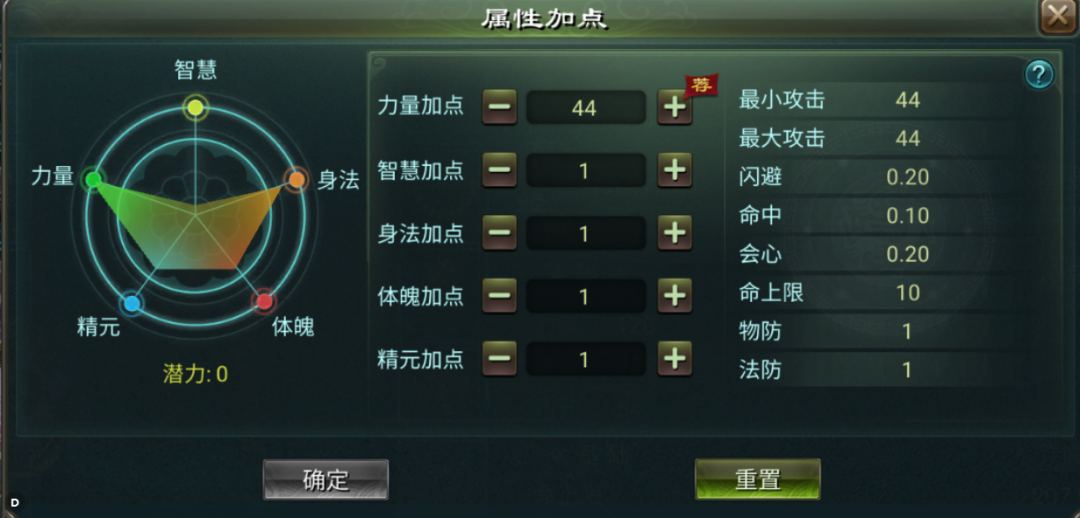Click the 力量加点 value field showing 44
Screen dimensions: 1080x518
coord(586,107)
